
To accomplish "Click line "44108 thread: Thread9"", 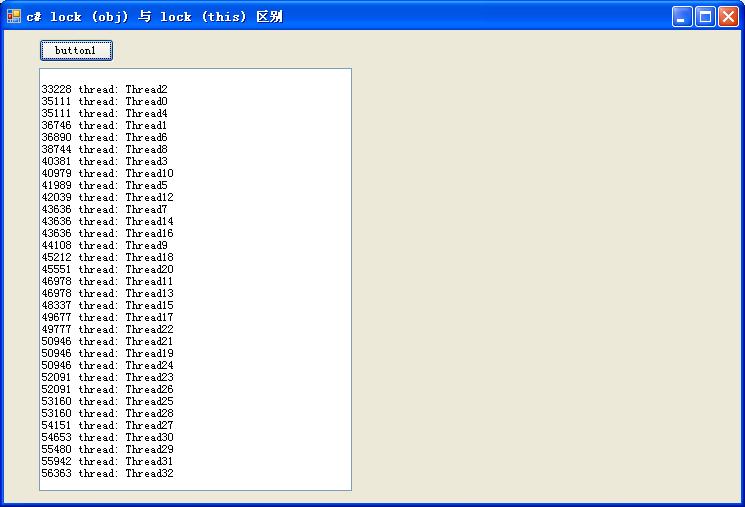I will coord(105,245).
